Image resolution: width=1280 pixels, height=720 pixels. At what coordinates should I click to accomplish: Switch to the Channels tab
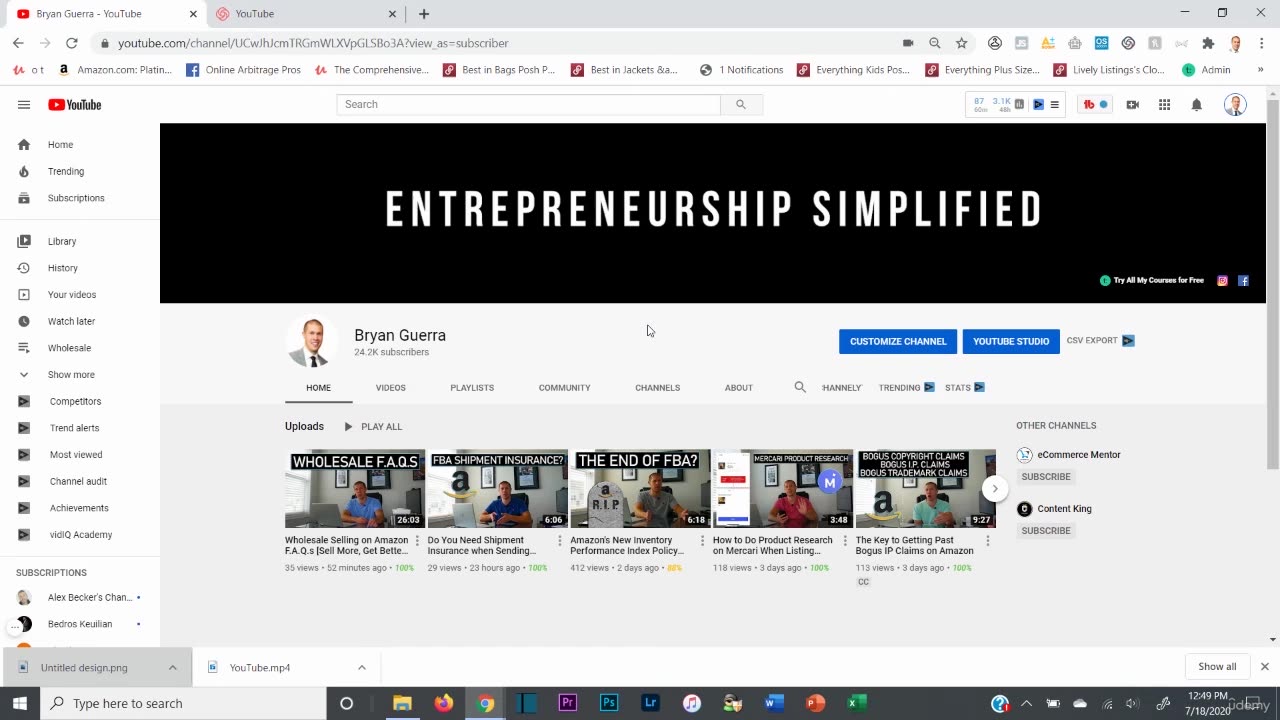[x=657, y=388]
